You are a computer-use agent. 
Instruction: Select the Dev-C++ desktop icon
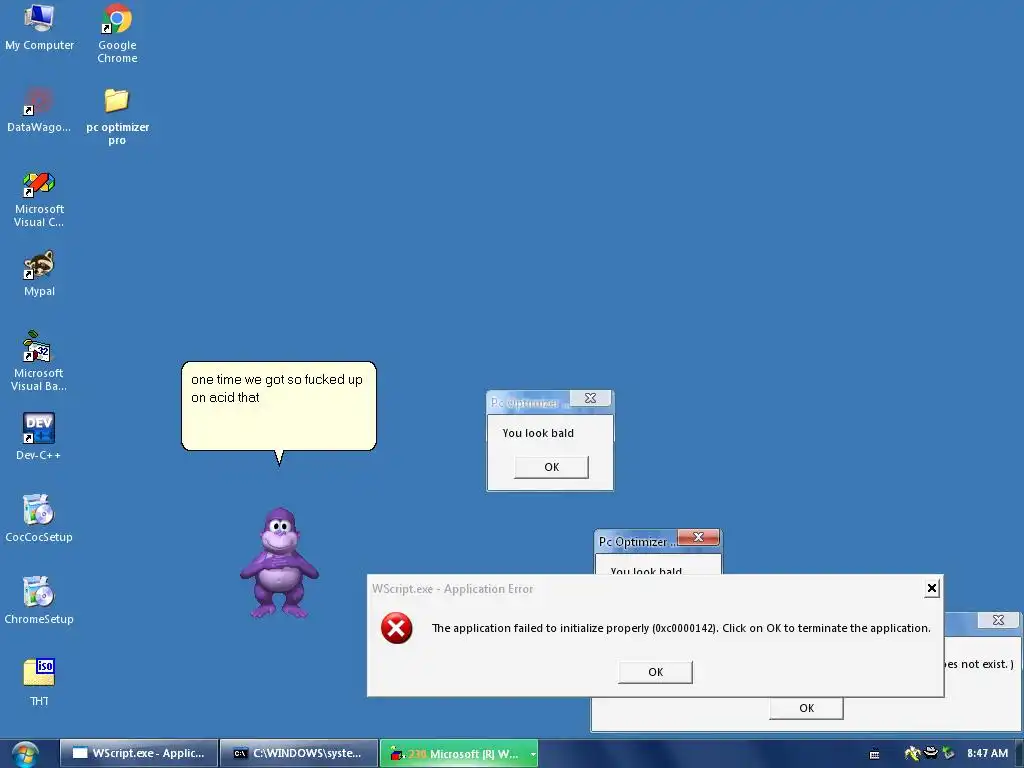click(39, 436)
